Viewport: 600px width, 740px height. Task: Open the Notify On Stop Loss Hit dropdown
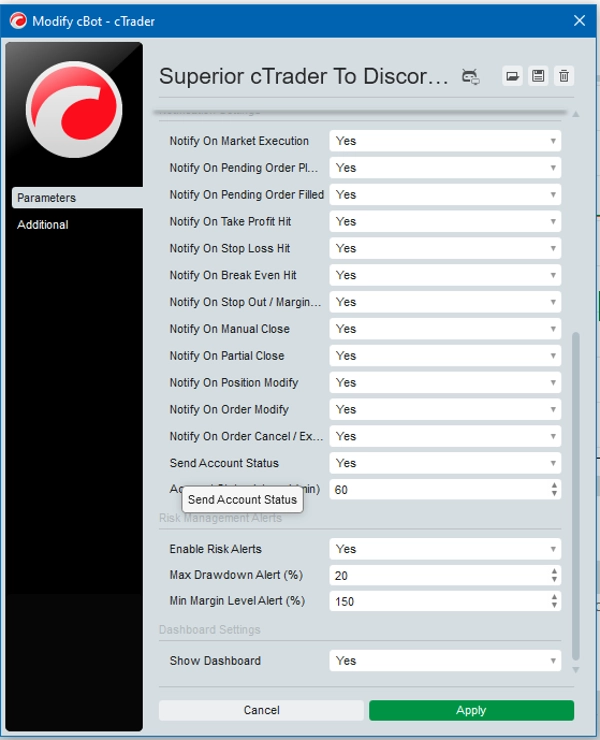445,249
